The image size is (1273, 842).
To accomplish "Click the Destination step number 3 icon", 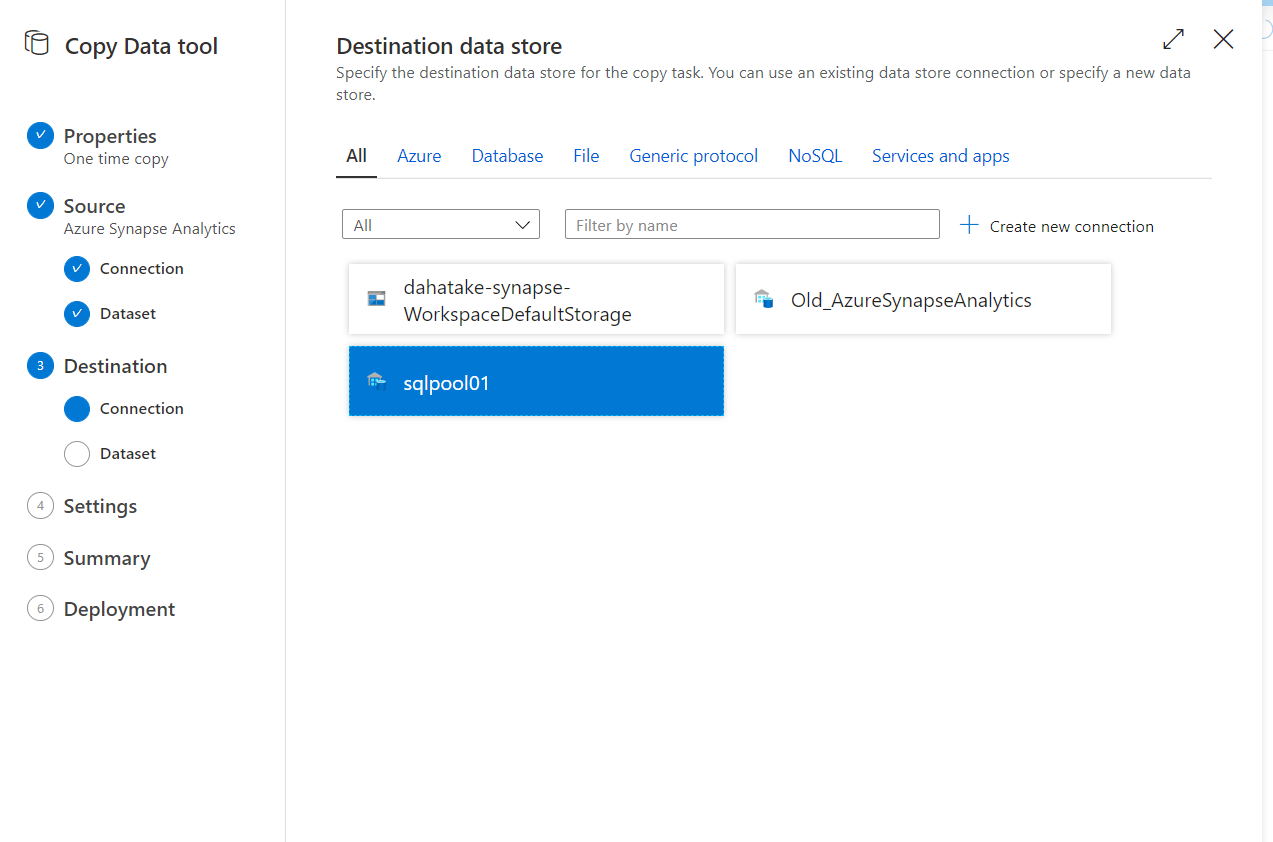I will (x=40, y=365).
